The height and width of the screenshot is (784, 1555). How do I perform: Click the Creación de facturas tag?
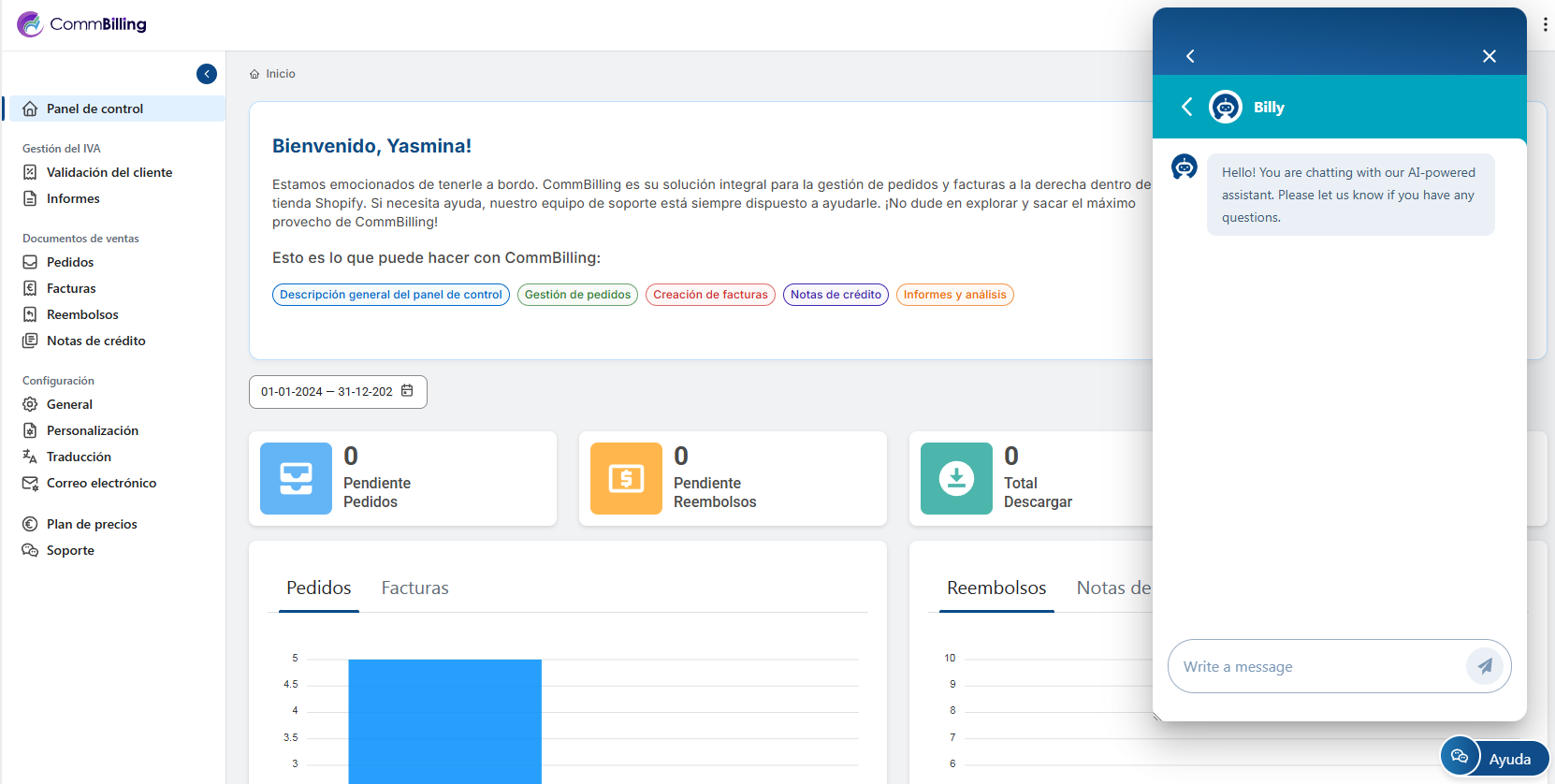click(710, 295)
